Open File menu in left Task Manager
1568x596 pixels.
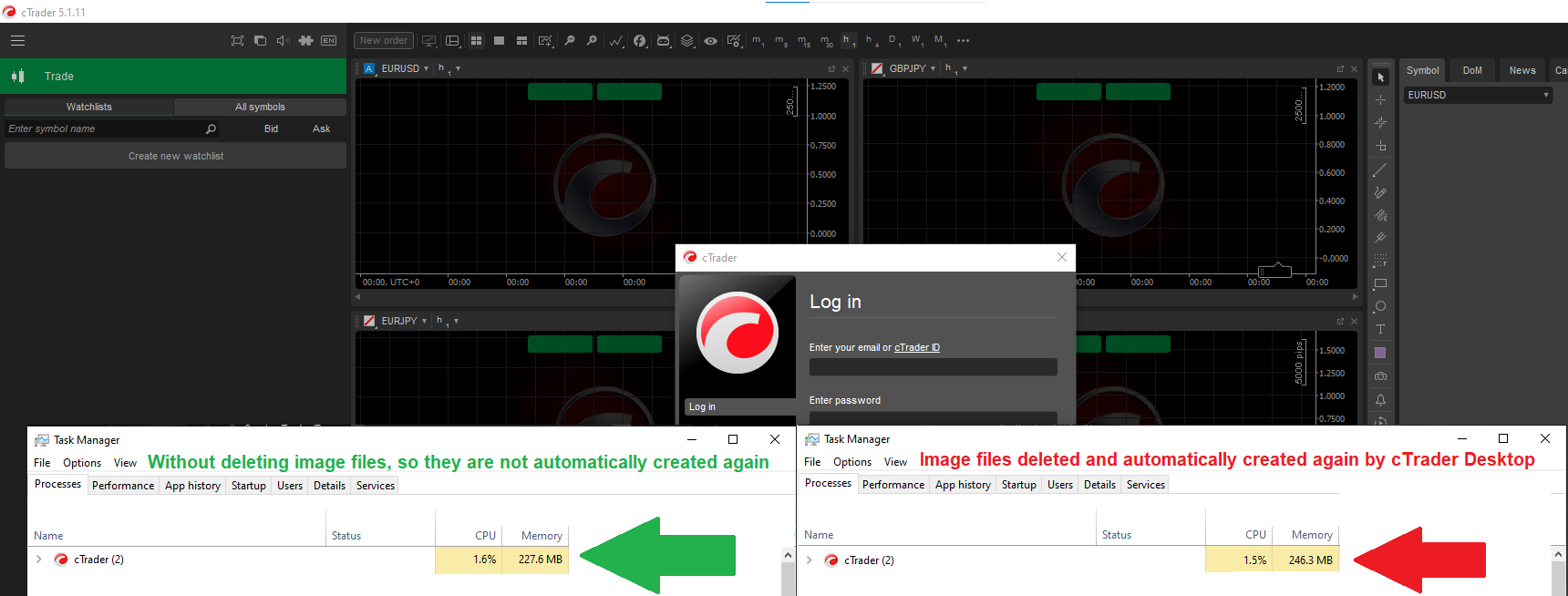coord(42,463)
